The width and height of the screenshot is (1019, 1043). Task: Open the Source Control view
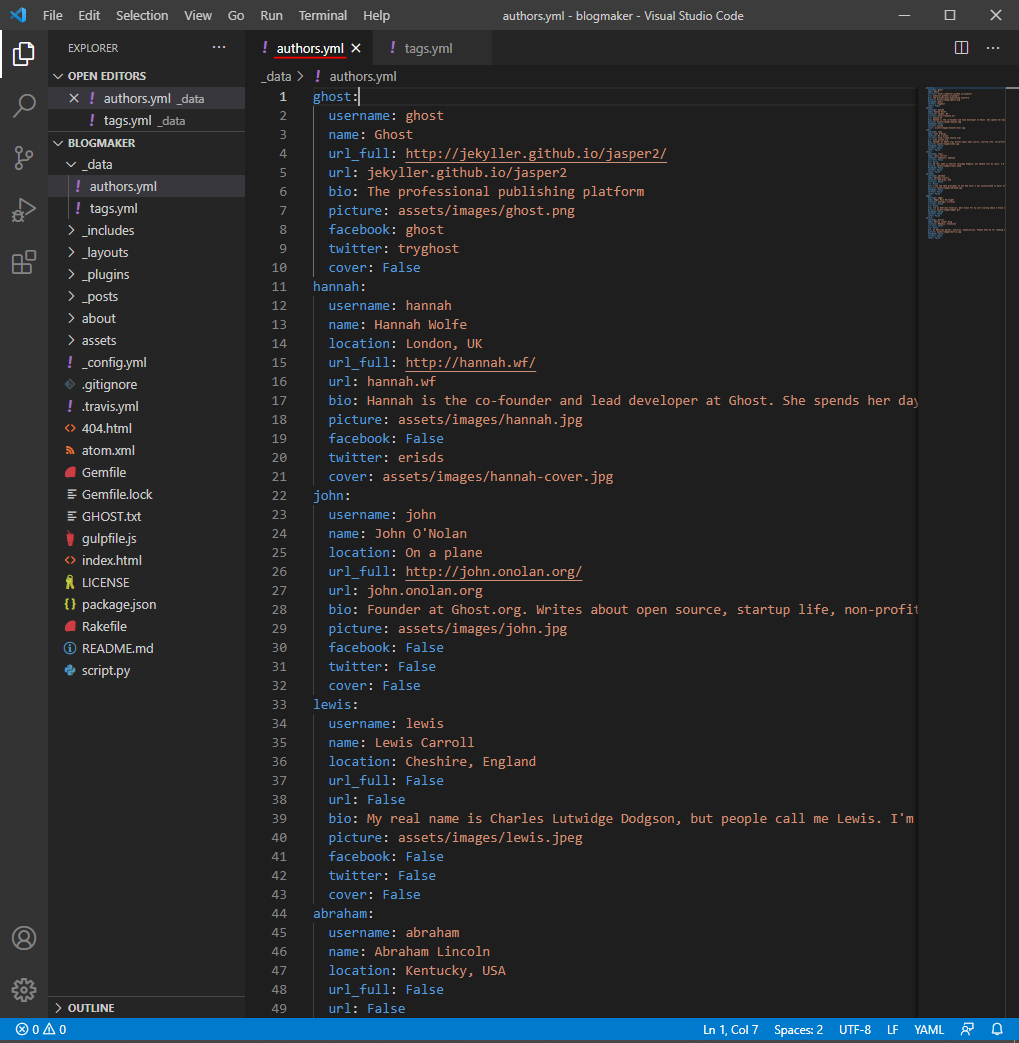[24, 158]
